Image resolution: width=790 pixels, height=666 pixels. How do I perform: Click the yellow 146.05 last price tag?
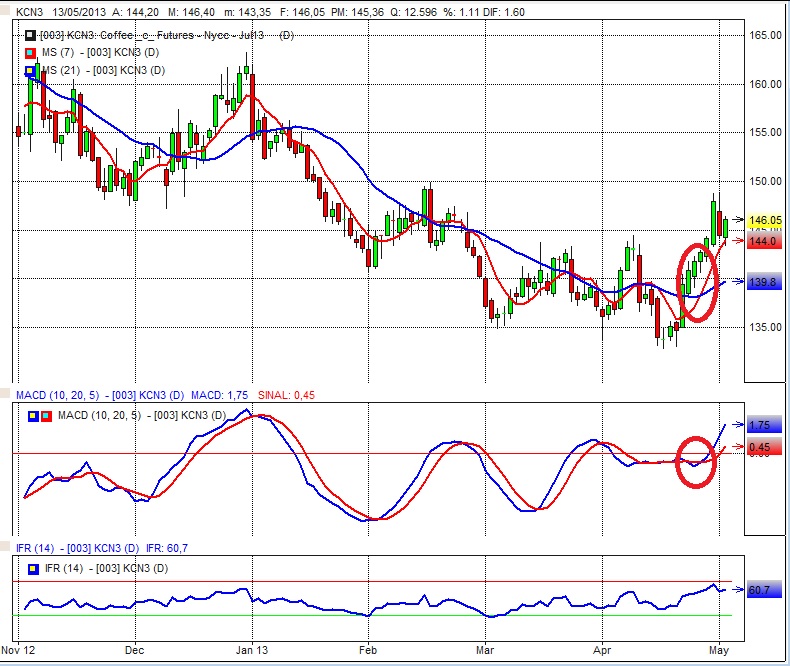[x=764, y=220]
